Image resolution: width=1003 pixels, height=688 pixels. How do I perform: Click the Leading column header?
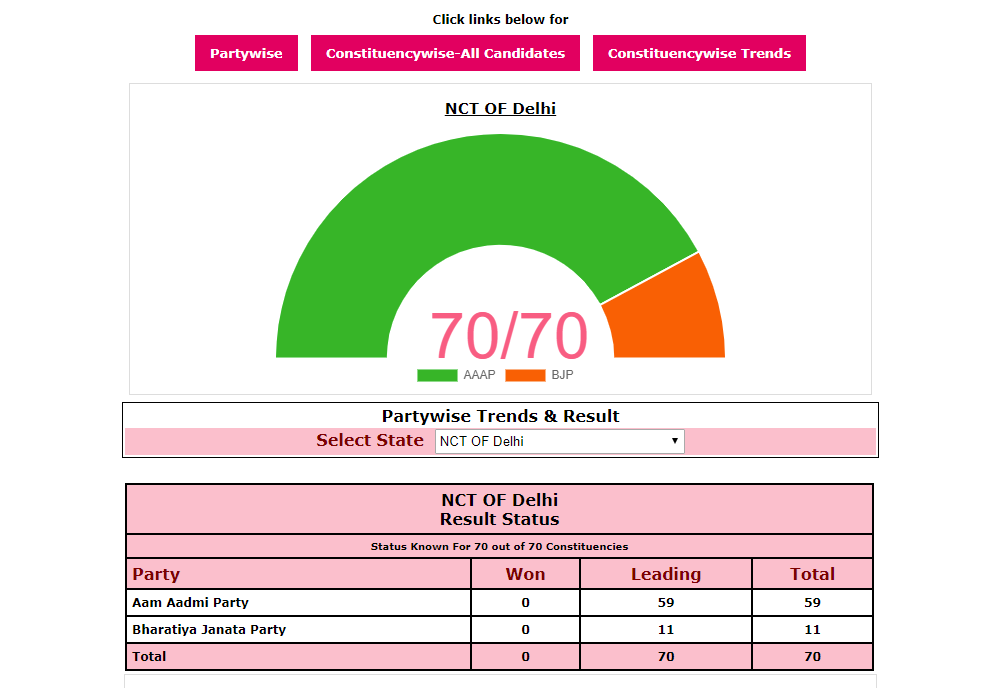(666, 574)
